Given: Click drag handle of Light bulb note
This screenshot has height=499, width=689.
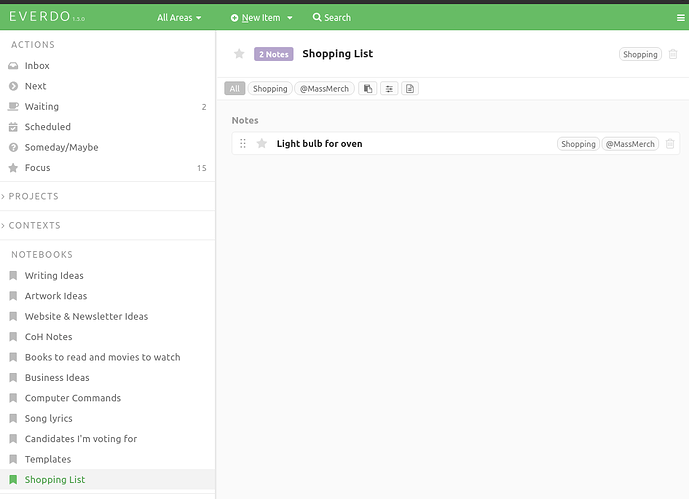Looking at the screenshot, I should [x=243, y=144].
